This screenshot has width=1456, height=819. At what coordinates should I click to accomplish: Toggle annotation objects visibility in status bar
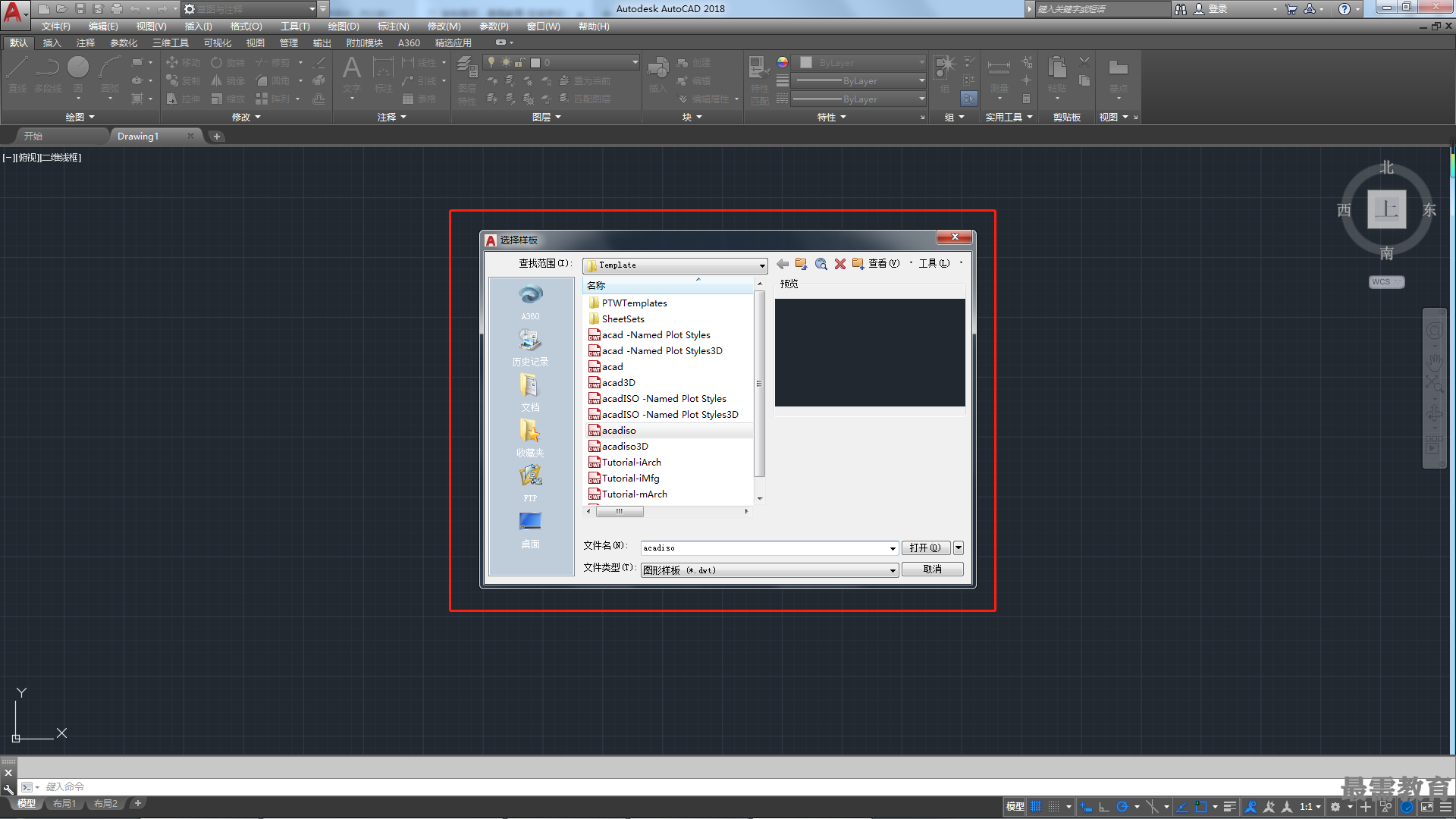click(x=1251, y=807)
